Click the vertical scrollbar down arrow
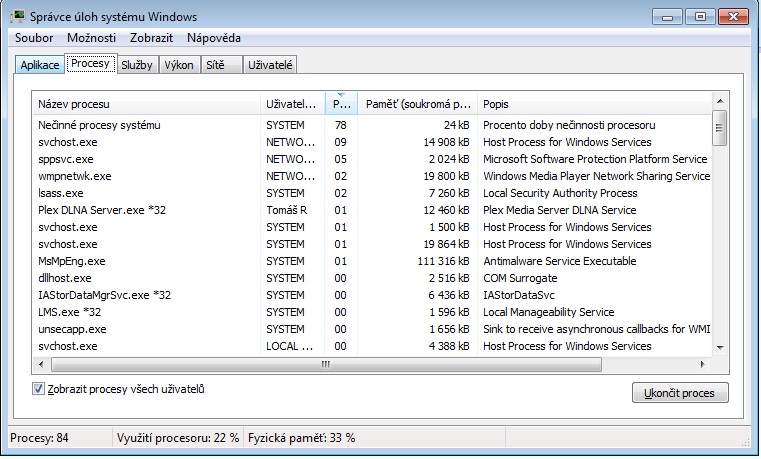Screen dimensions: 761x459 pos(719,347)
